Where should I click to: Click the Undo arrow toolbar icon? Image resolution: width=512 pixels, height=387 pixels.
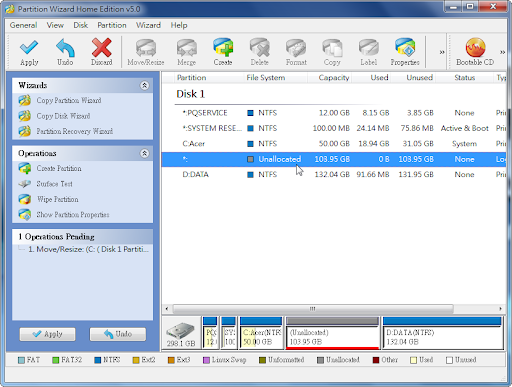[65, 48]
